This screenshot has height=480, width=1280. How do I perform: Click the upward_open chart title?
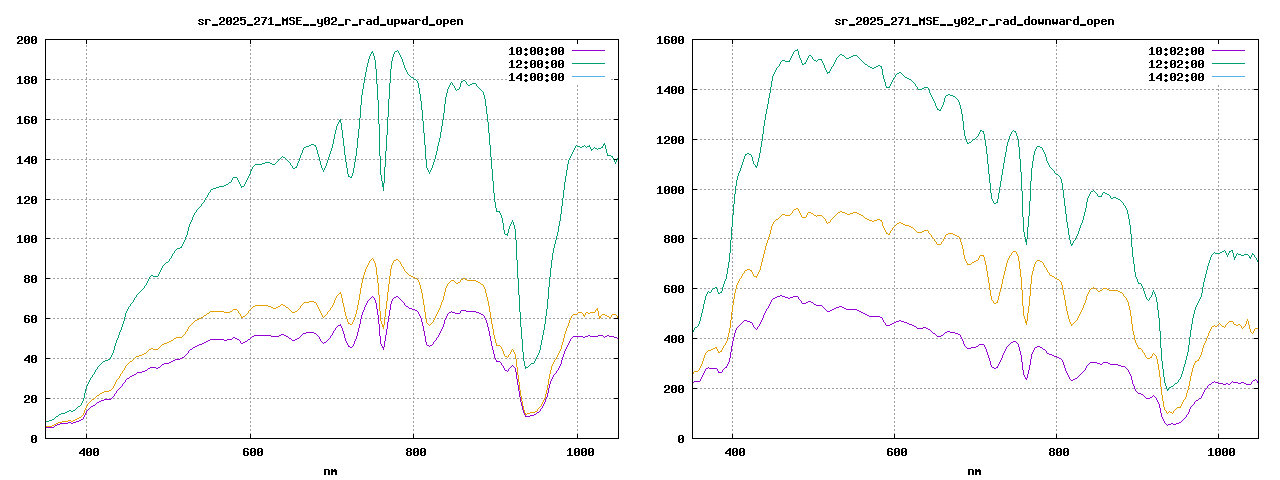click(x=330, y=21)
